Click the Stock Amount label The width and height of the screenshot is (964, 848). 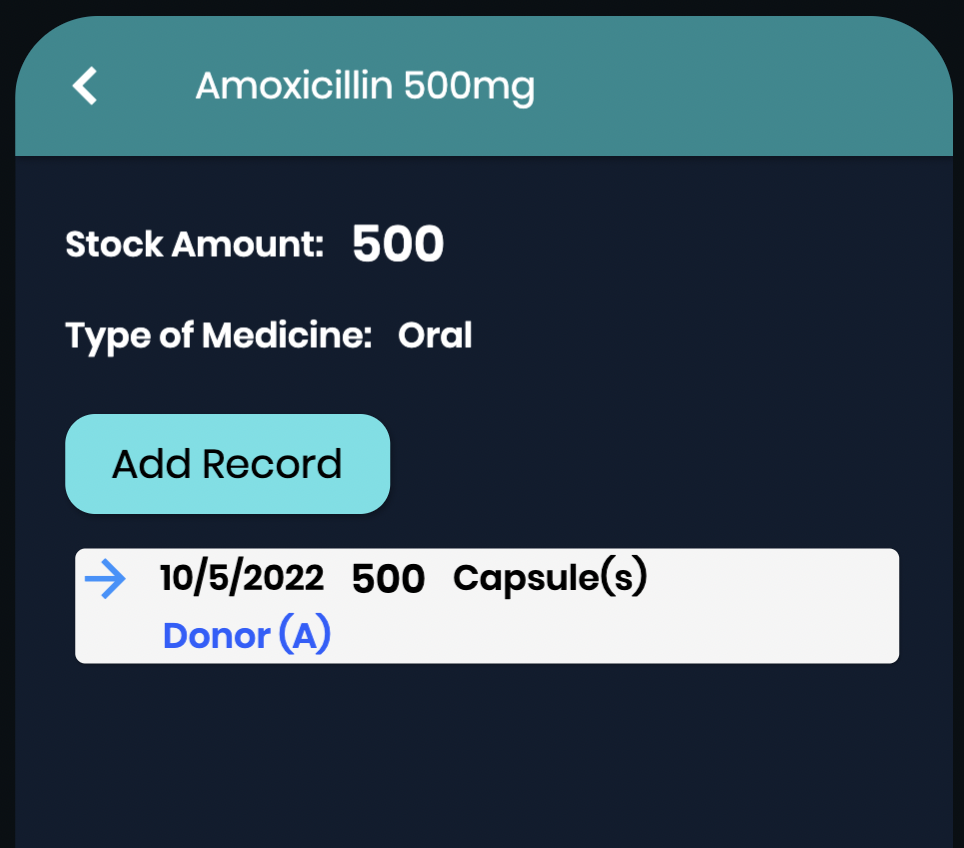(194, 244)
